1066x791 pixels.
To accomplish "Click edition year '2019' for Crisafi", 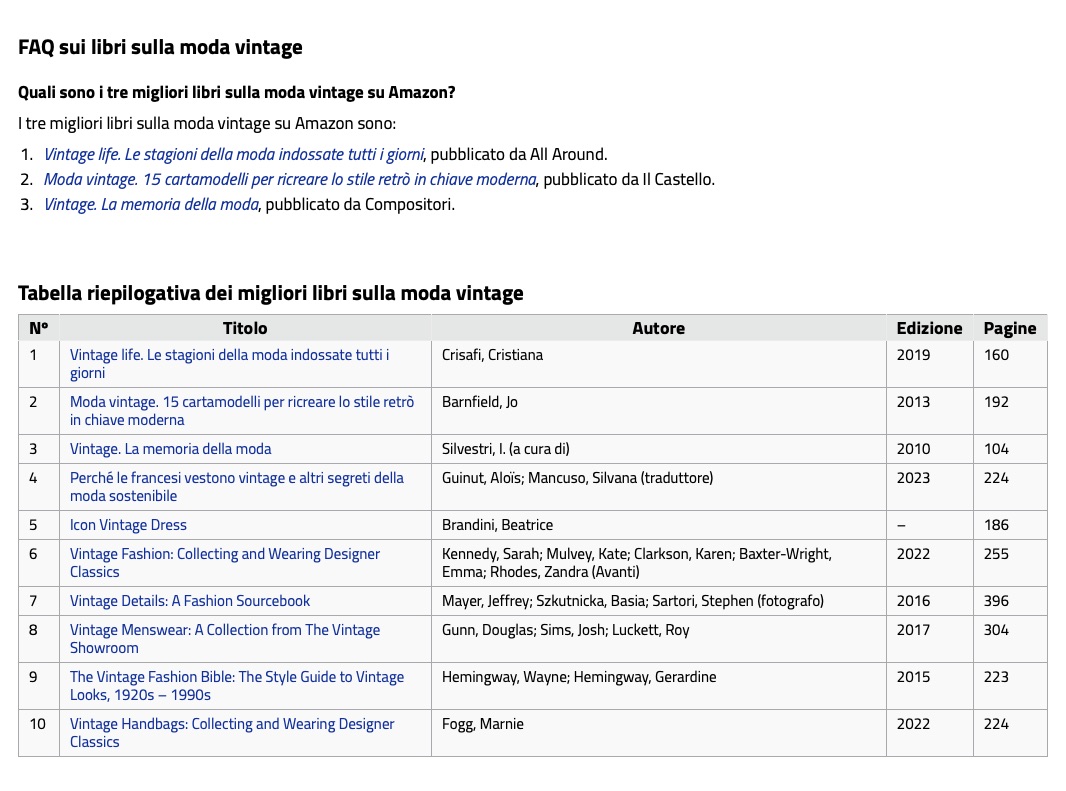I will 929,364.
